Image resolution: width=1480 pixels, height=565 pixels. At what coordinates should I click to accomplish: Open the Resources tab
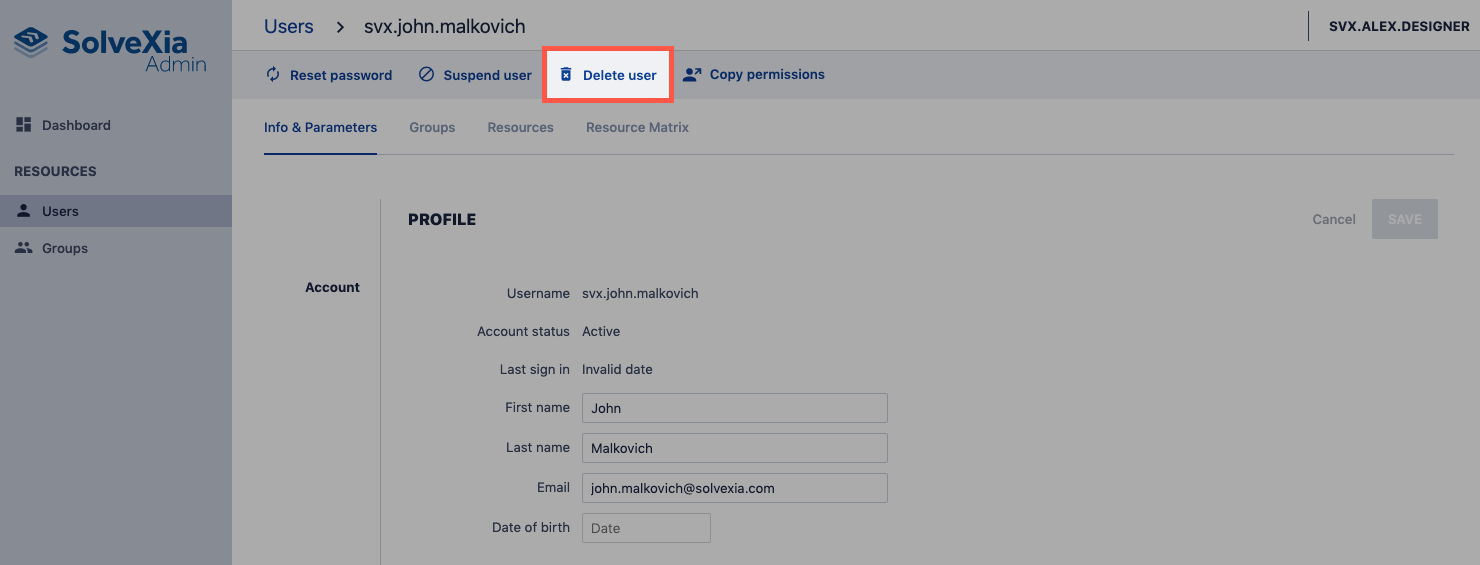click(x=520, y=128)
